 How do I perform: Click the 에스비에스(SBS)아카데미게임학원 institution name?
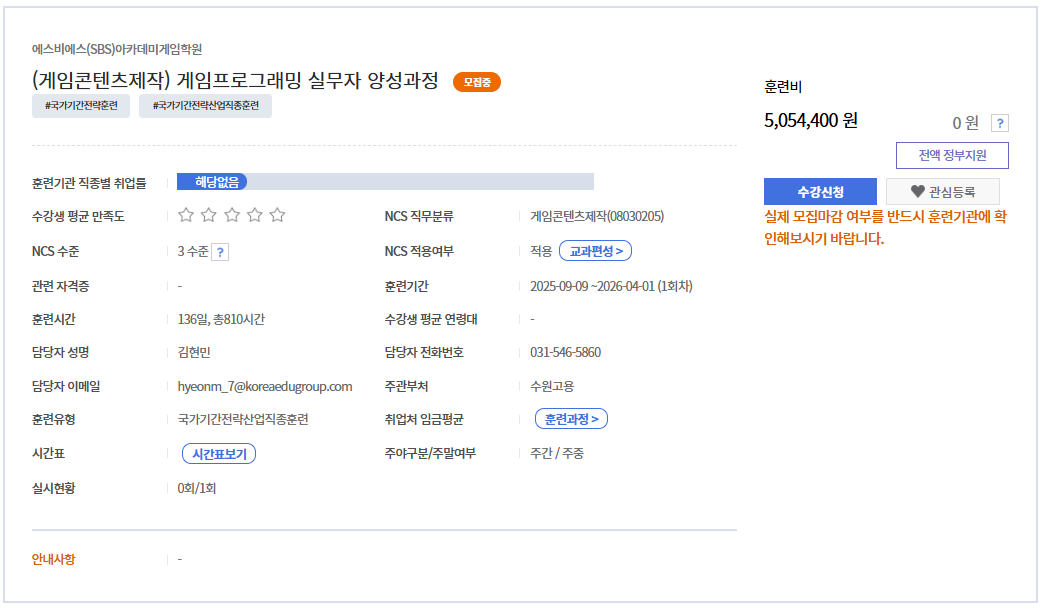(x=117, y=49)
